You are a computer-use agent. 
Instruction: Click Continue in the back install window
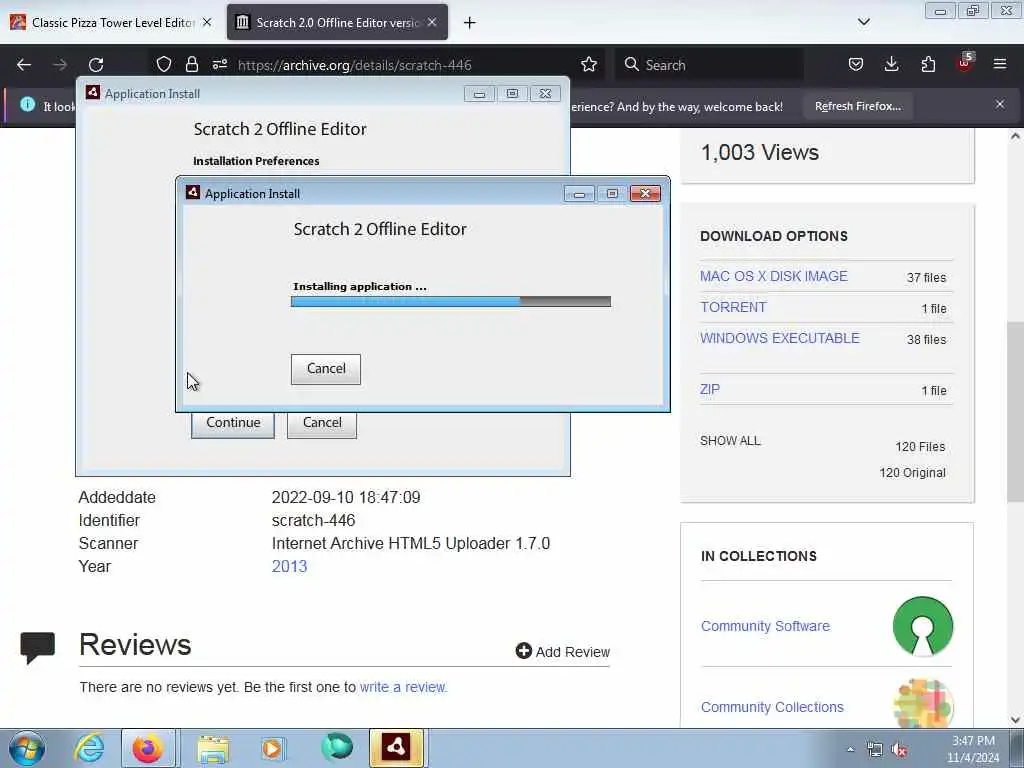[232, 424]
